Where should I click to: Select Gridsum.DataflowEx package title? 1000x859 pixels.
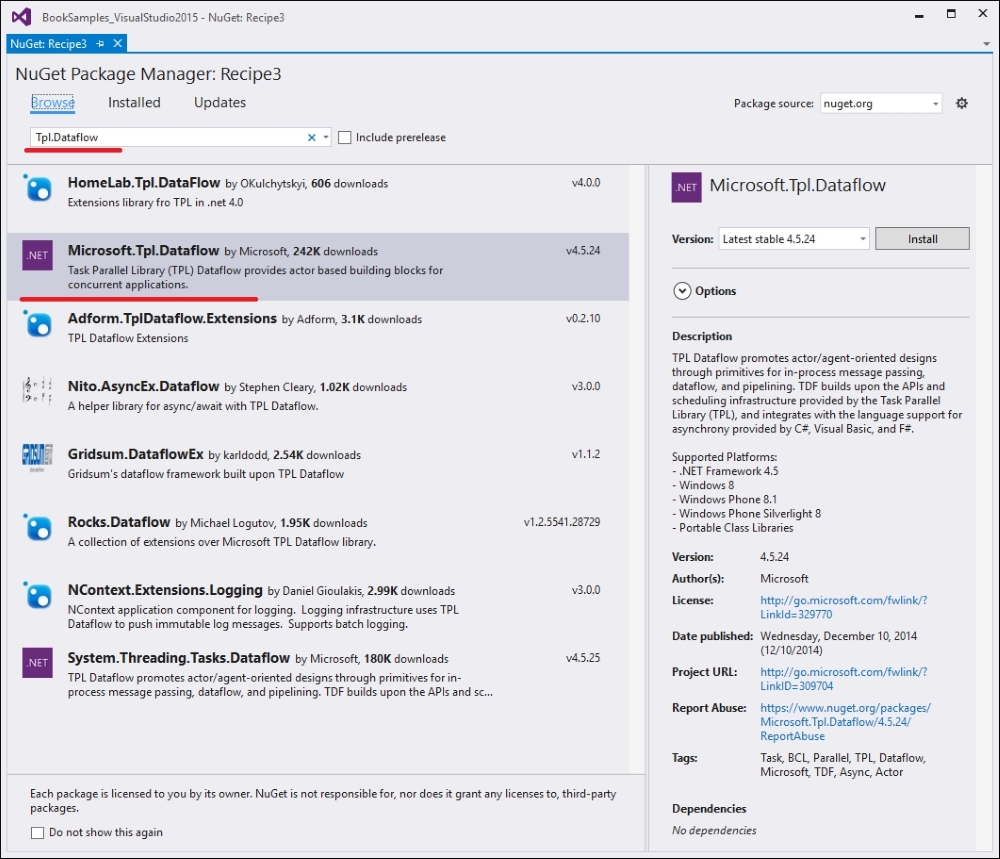pos(135,454)
